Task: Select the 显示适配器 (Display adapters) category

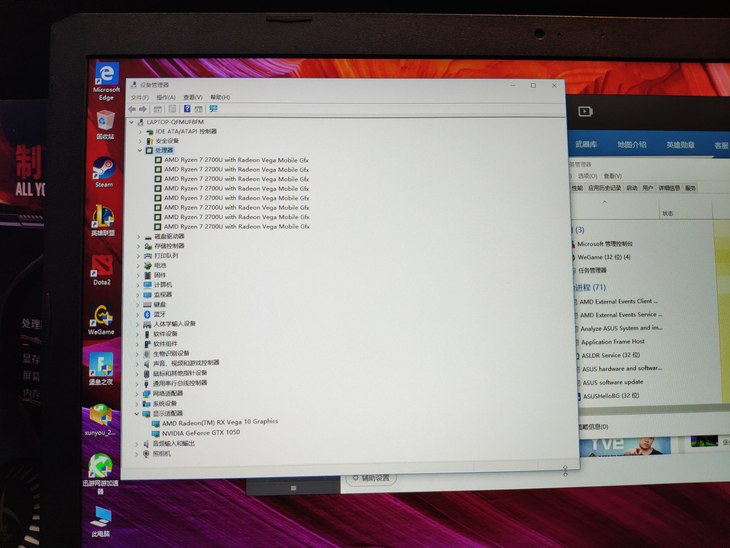Action: (168, 413)
